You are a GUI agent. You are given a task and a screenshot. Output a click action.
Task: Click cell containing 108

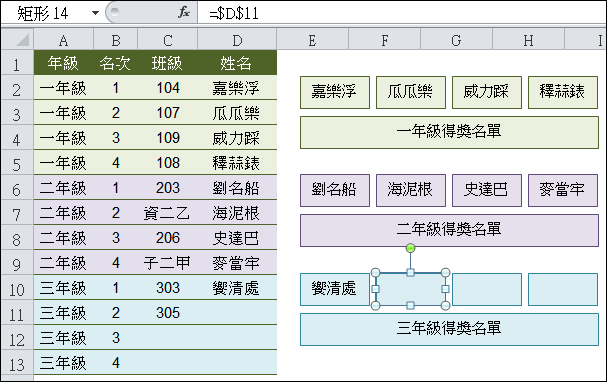(168, 163)
